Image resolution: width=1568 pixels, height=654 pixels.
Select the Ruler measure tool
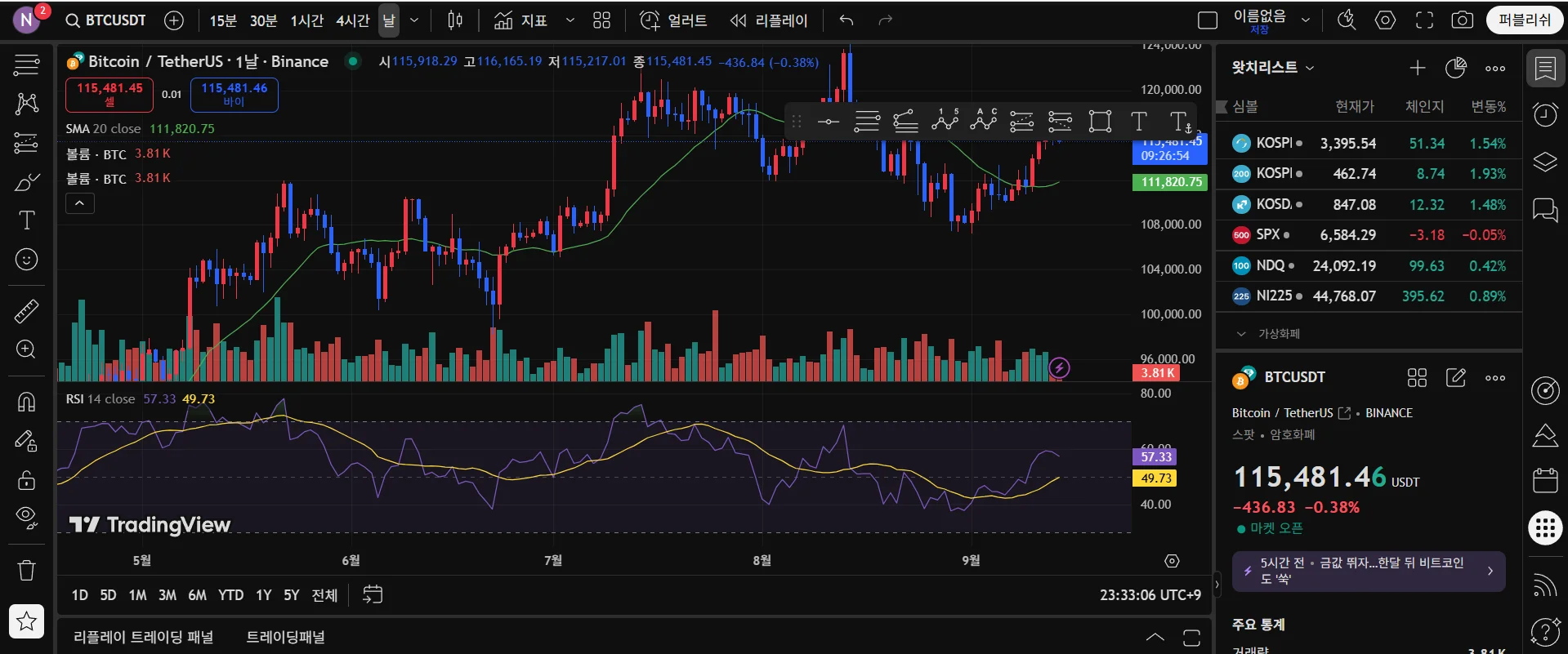(27, 311)
